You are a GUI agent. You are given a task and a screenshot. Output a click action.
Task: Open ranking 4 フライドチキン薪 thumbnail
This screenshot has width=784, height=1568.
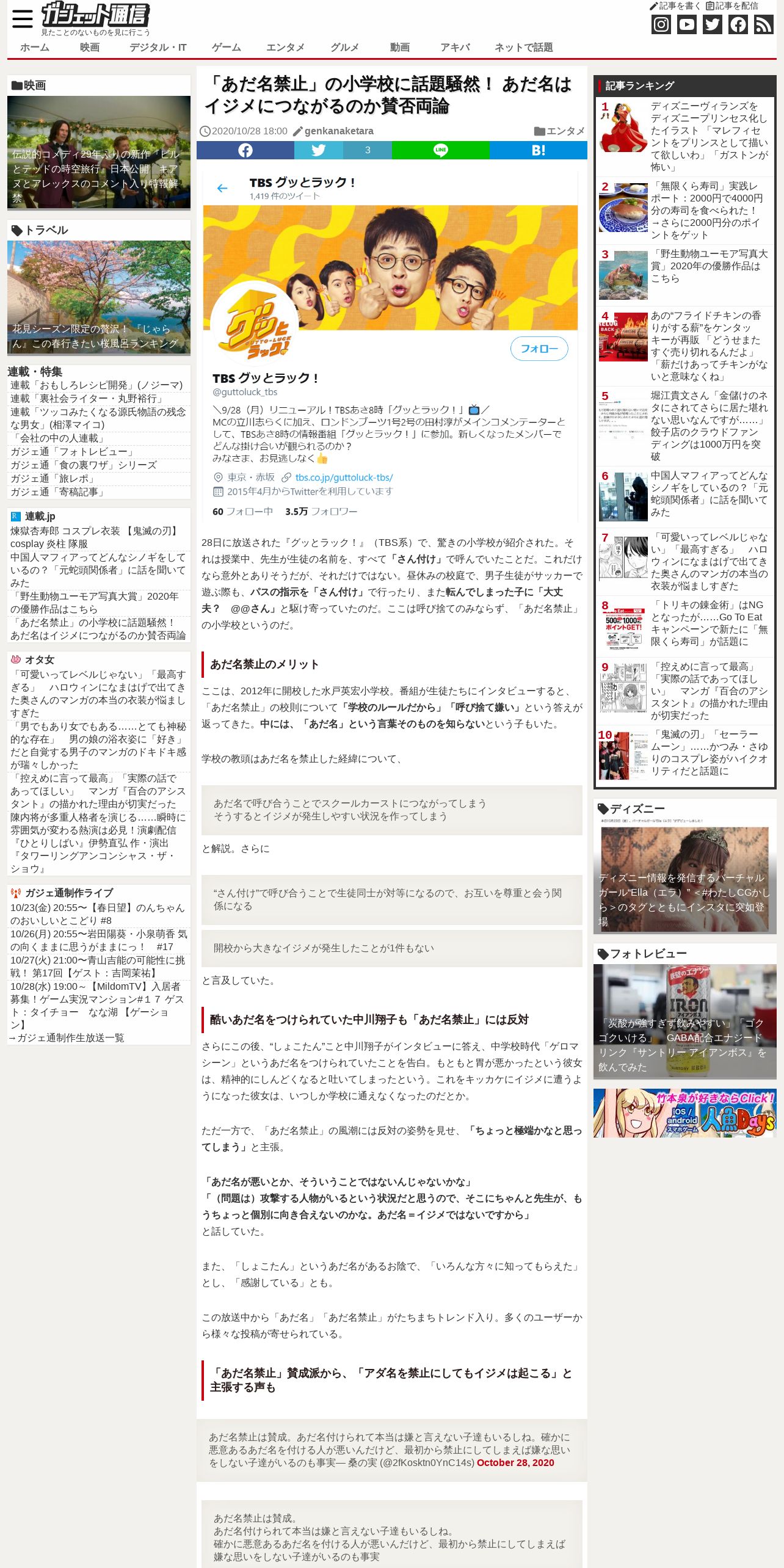click(623, 336)
